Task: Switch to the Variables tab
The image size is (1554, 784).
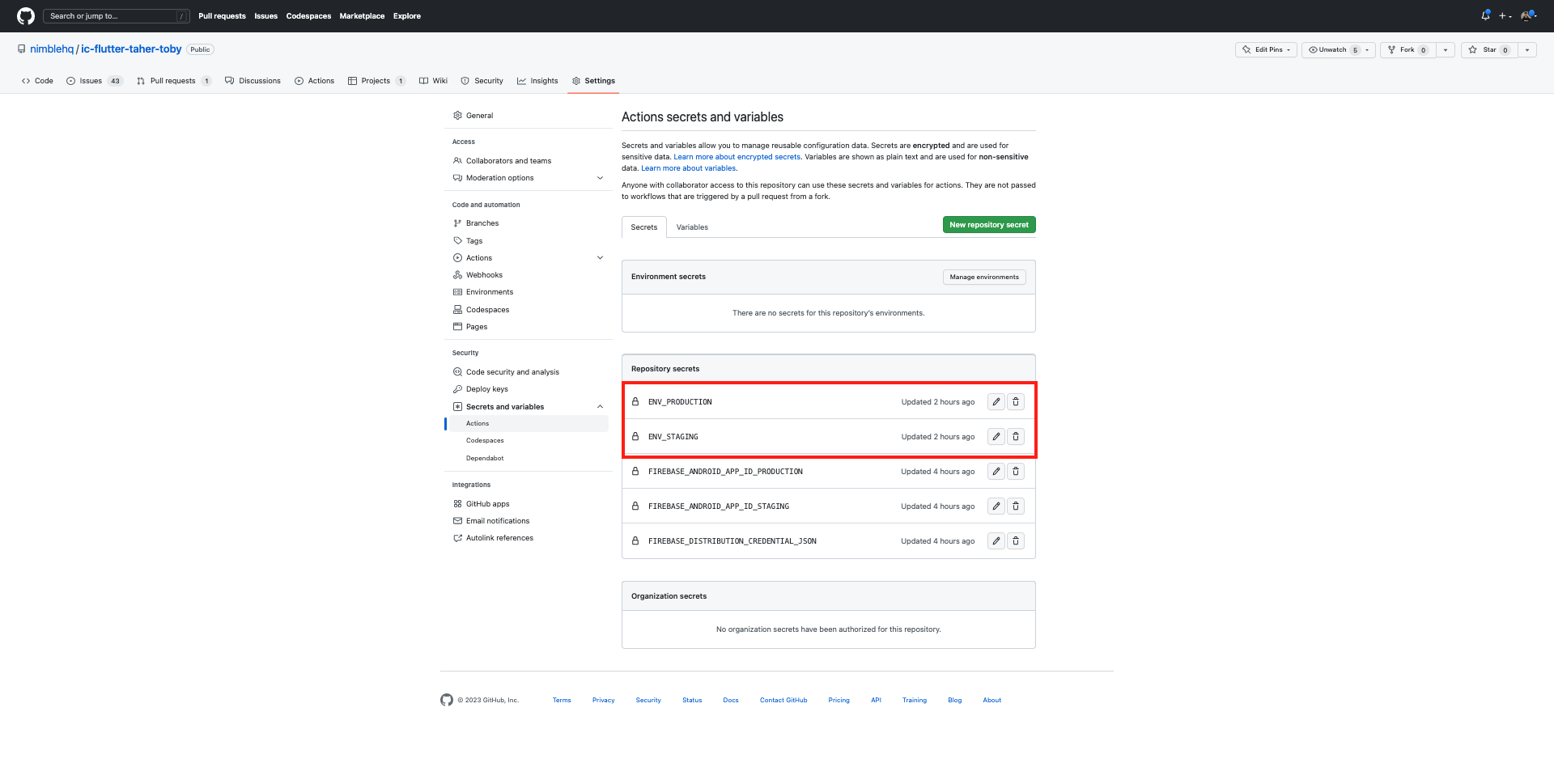Action: (691, 227)
